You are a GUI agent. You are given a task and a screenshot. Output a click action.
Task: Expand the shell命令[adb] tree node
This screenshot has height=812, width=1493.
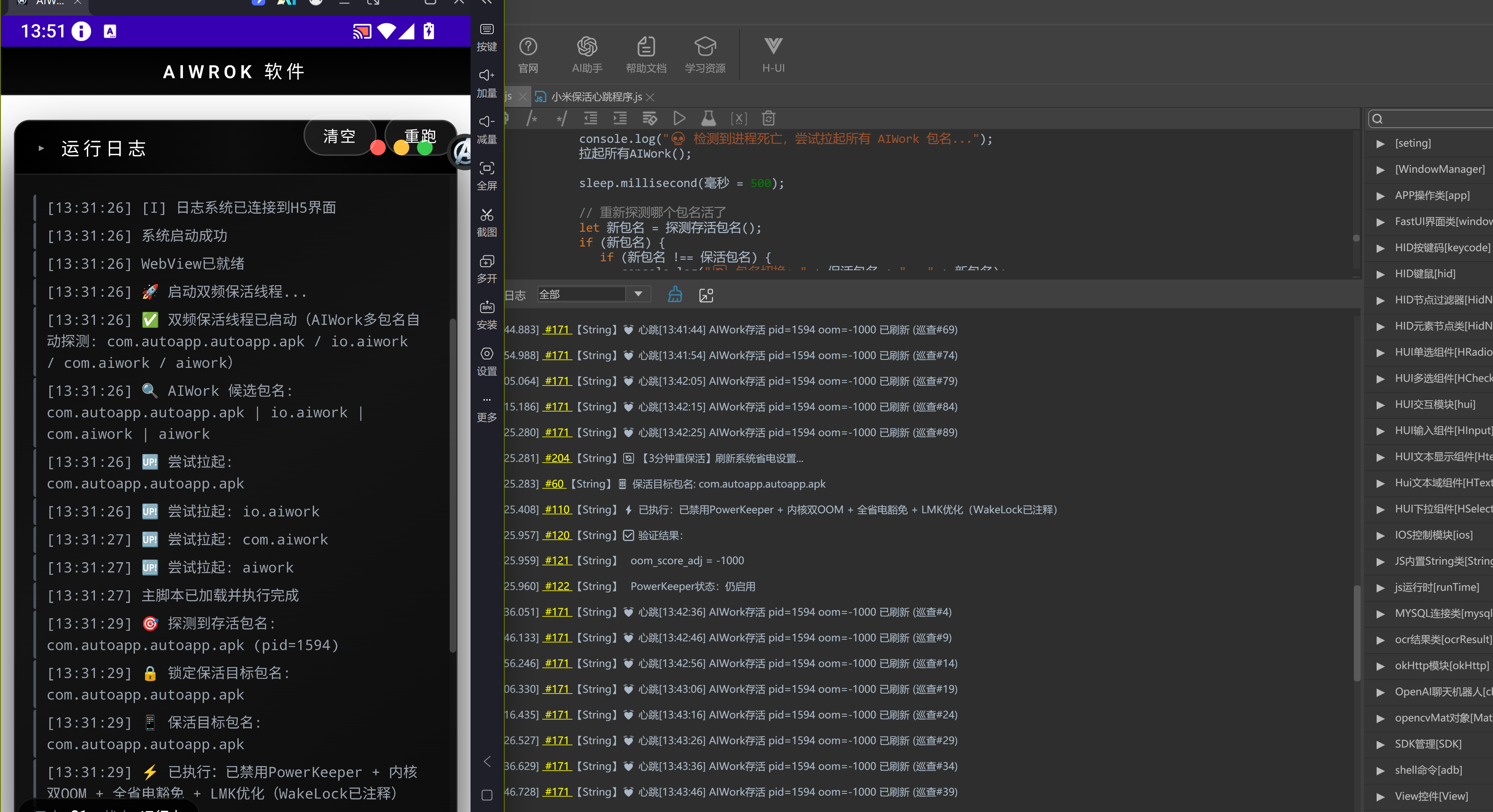click(1380, 770)
